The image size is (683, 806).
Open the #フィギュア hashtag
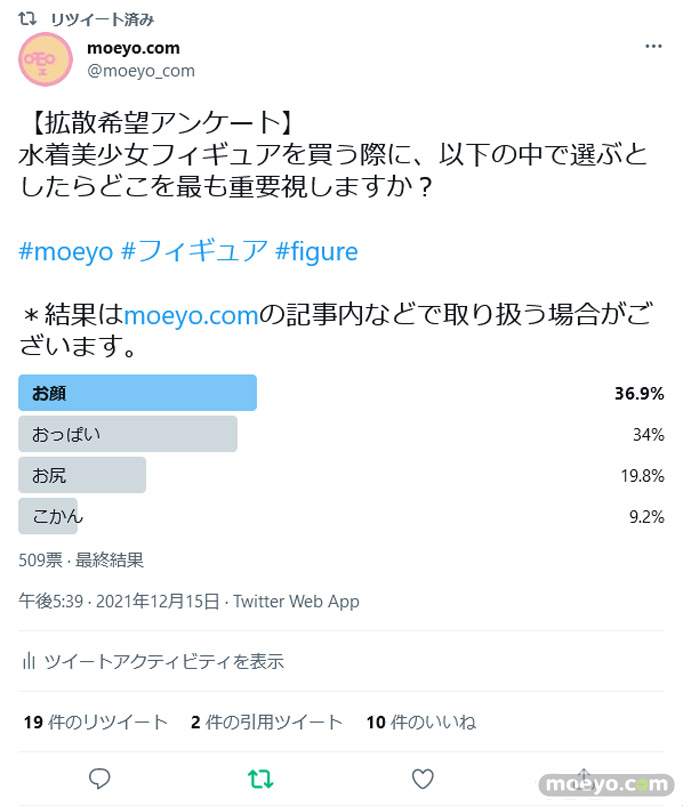(x=191, y=251)
